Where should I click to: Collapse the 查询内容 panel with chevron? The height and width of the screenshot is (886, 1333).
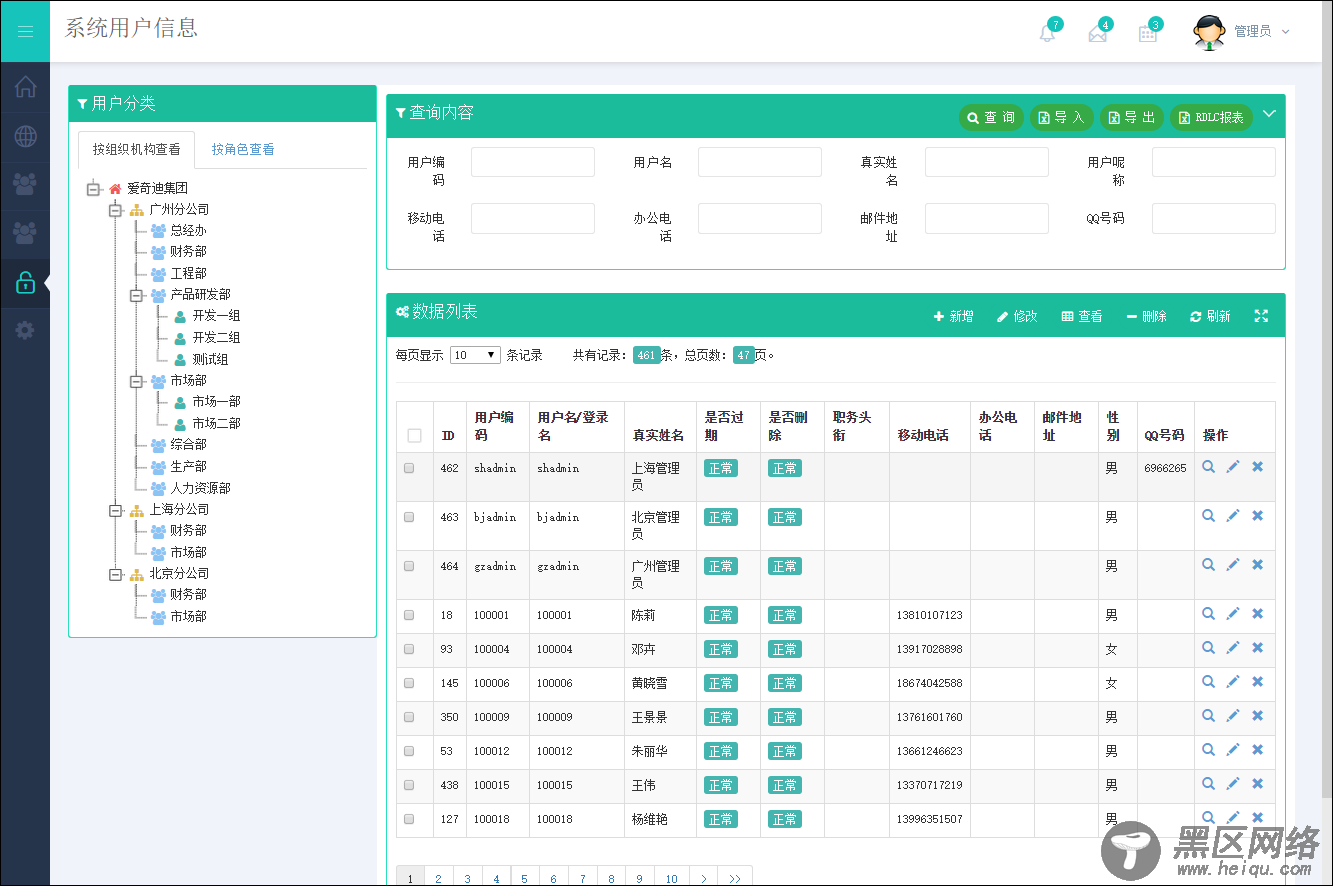point(1269,114)
